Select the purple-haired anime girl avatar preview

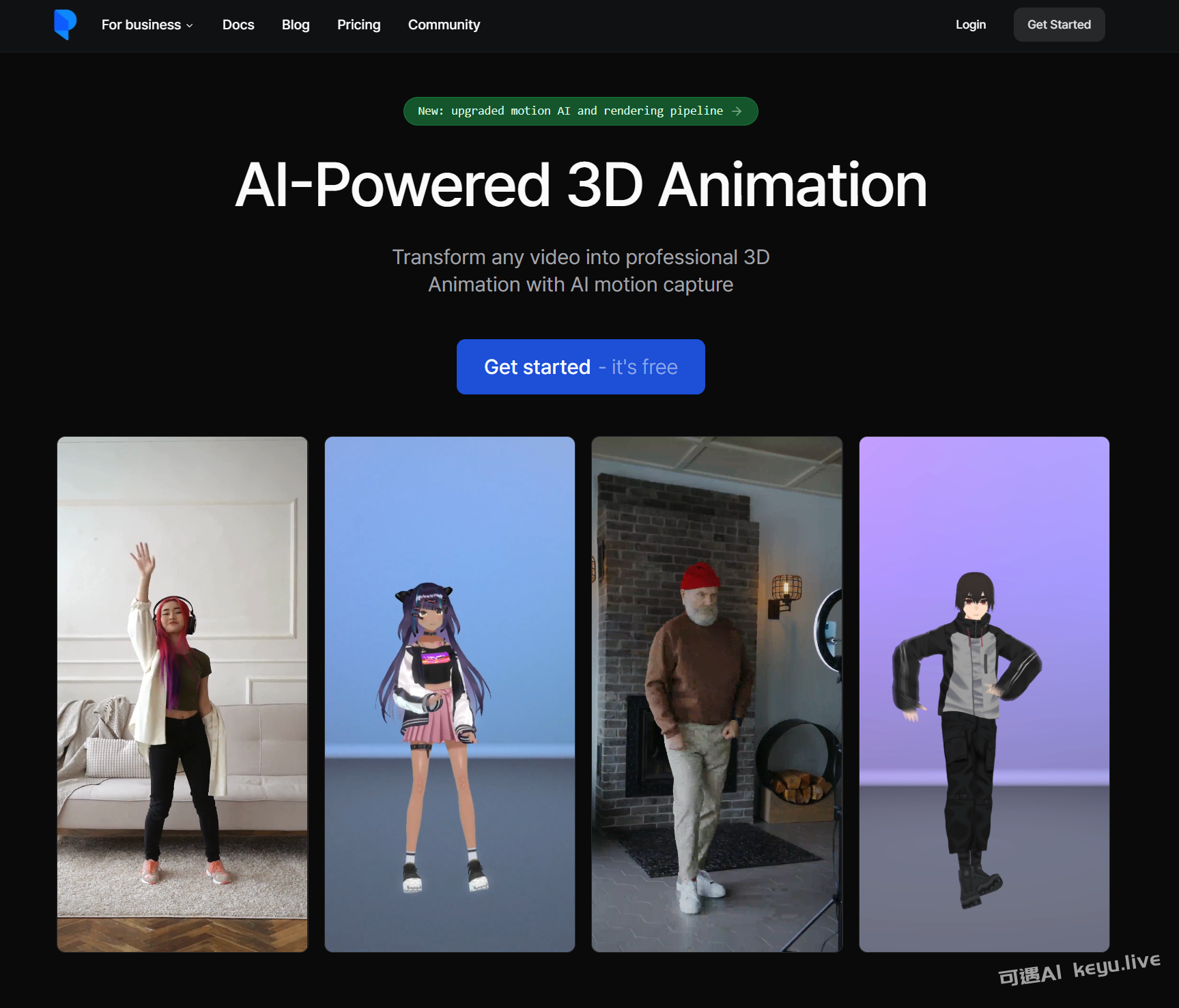449,694
